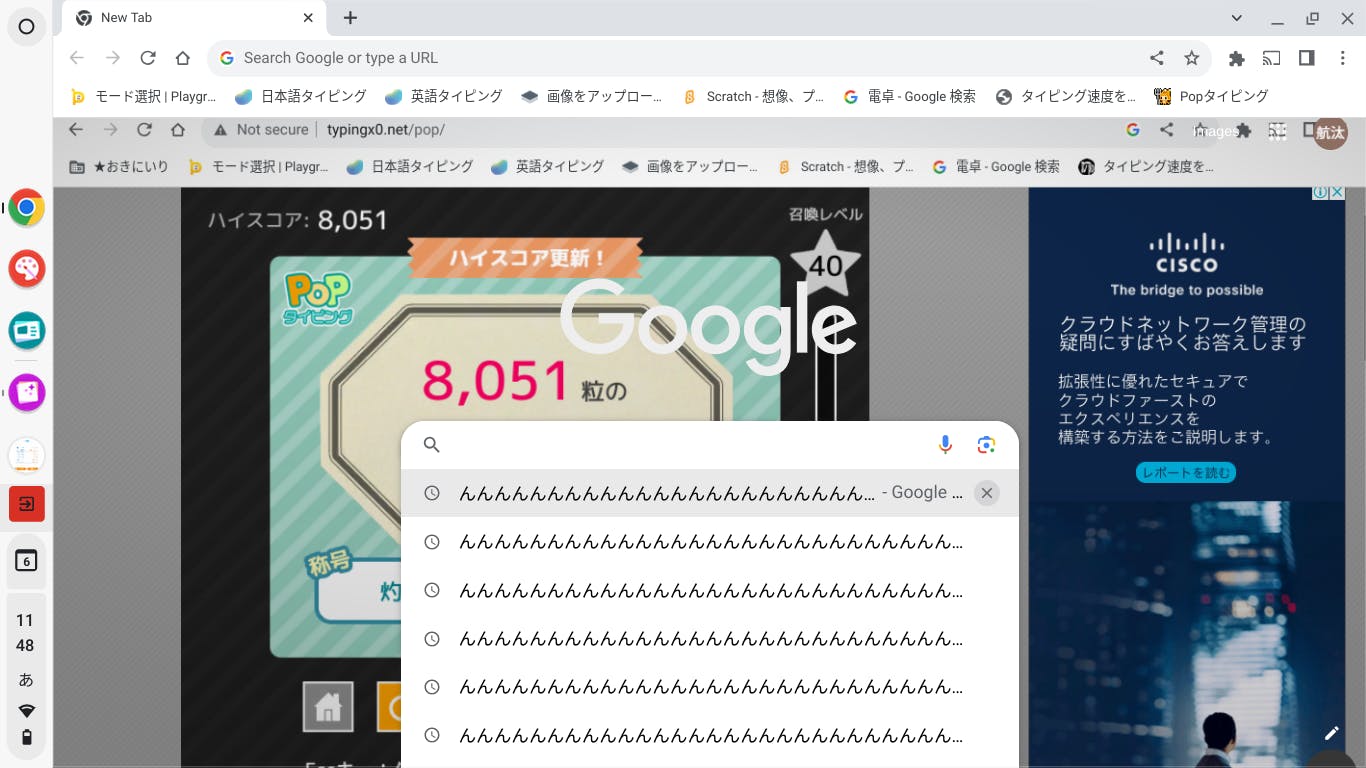This screenshot has height=768, width=1366.
Task: Open a new tab with plus button
Action: click(350, 18)
